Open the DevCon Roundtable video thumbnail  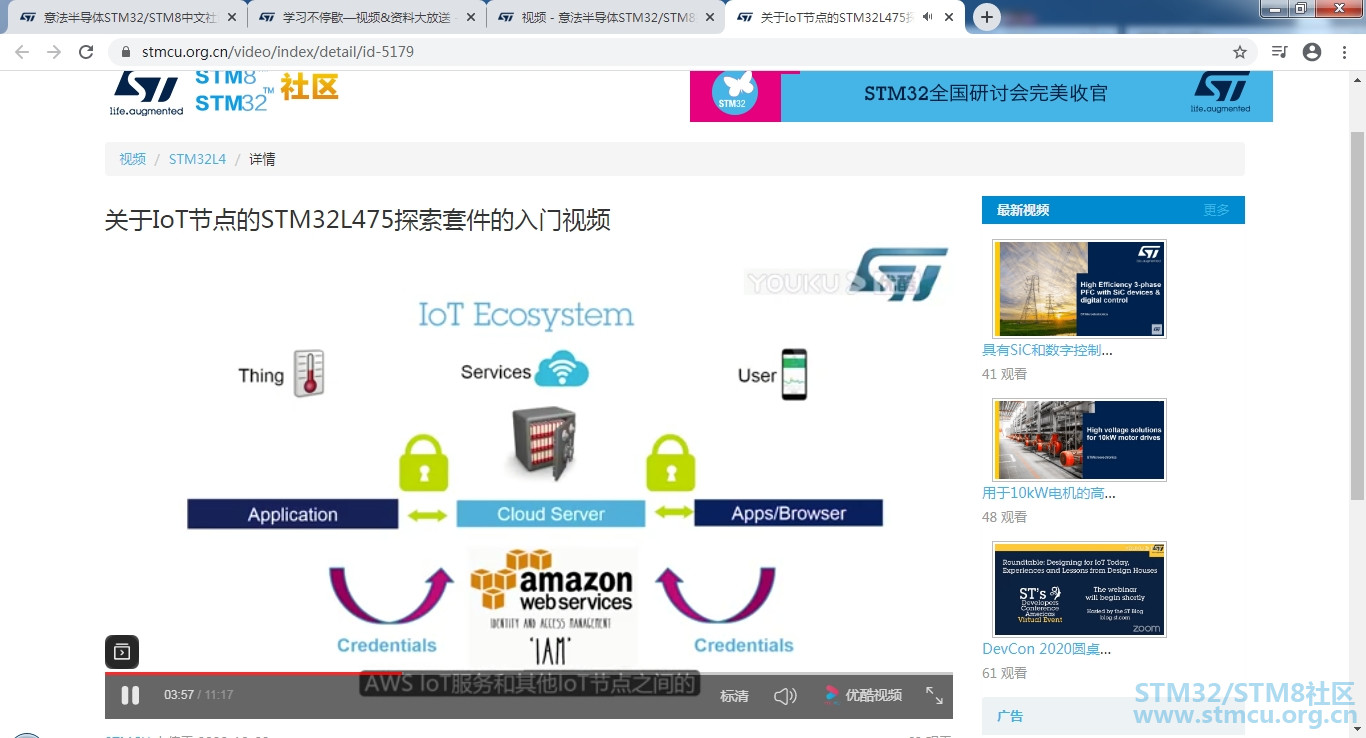click(x=1079, y=589)
